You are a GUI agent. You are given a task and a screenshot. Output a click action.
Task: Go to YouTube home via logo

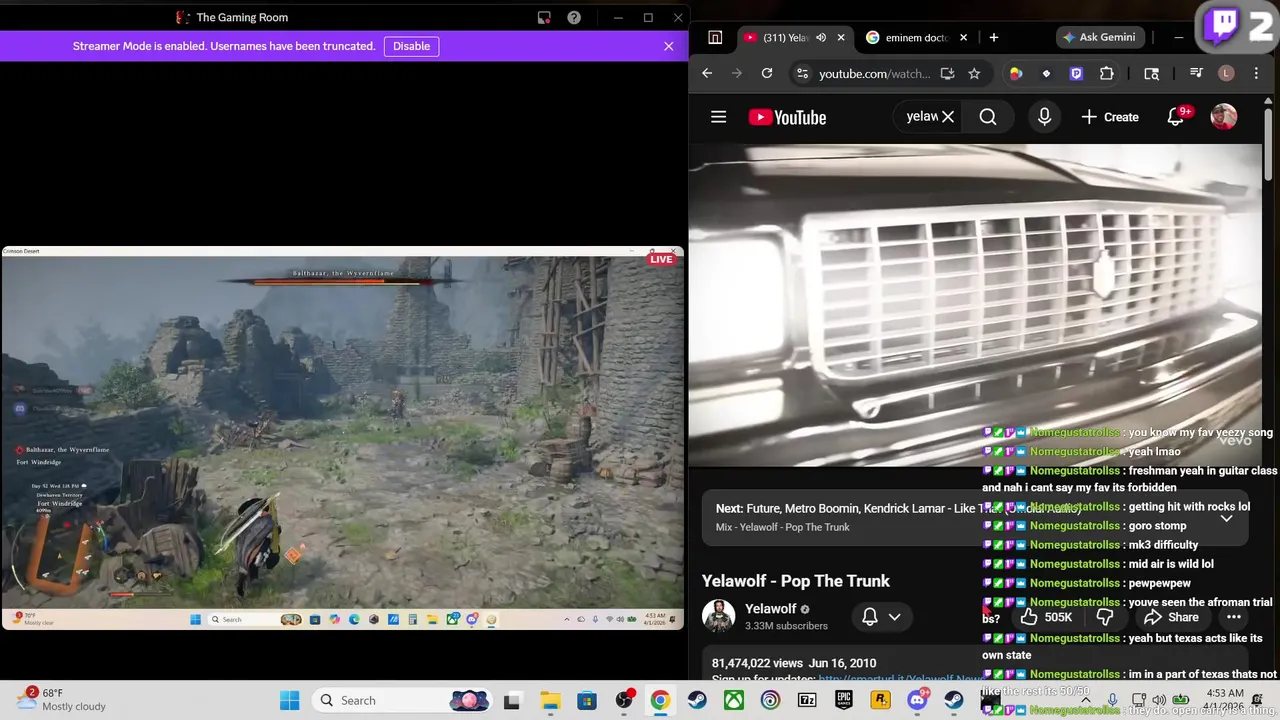[788, 117]
